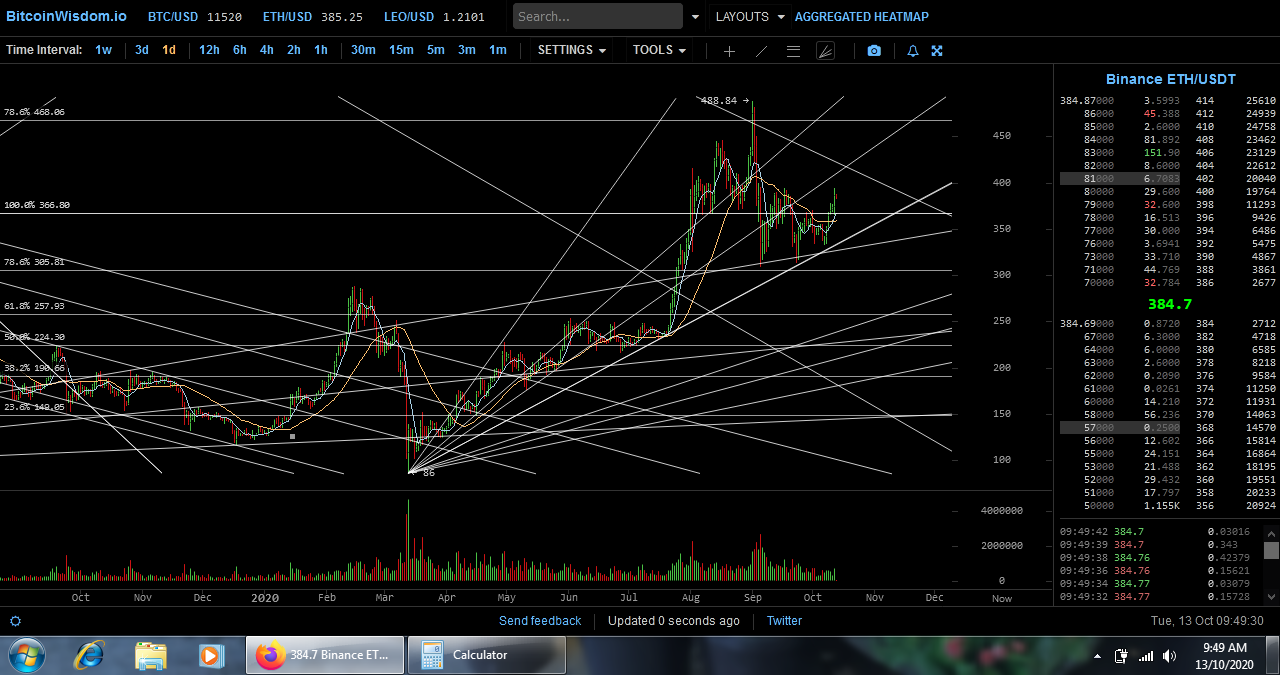1280x675 pixels.
Task: Toggle fullscreen chart mode
Action: coord(937,51)
